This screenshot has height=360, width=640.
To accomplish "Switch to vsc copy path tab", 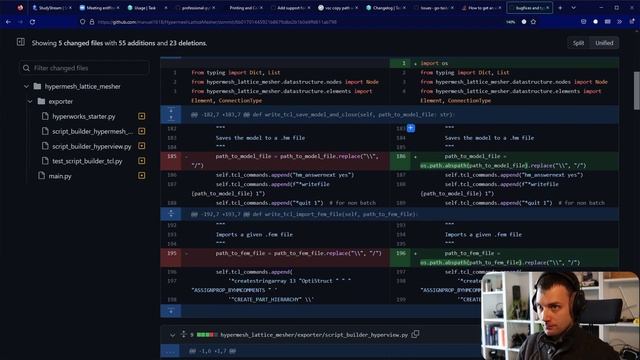I will tap(338, 8).
